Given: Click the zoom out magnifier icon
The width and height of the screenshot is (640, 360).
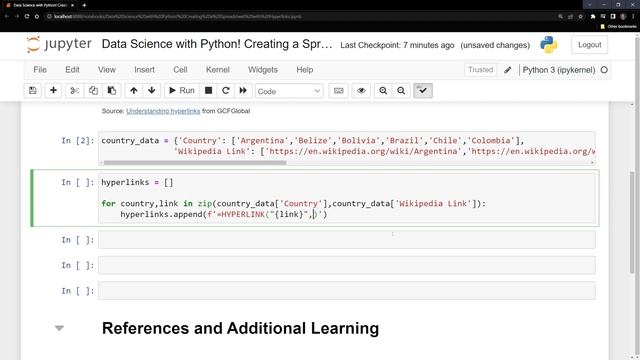Looking at the screenshot, I should 401,91.
